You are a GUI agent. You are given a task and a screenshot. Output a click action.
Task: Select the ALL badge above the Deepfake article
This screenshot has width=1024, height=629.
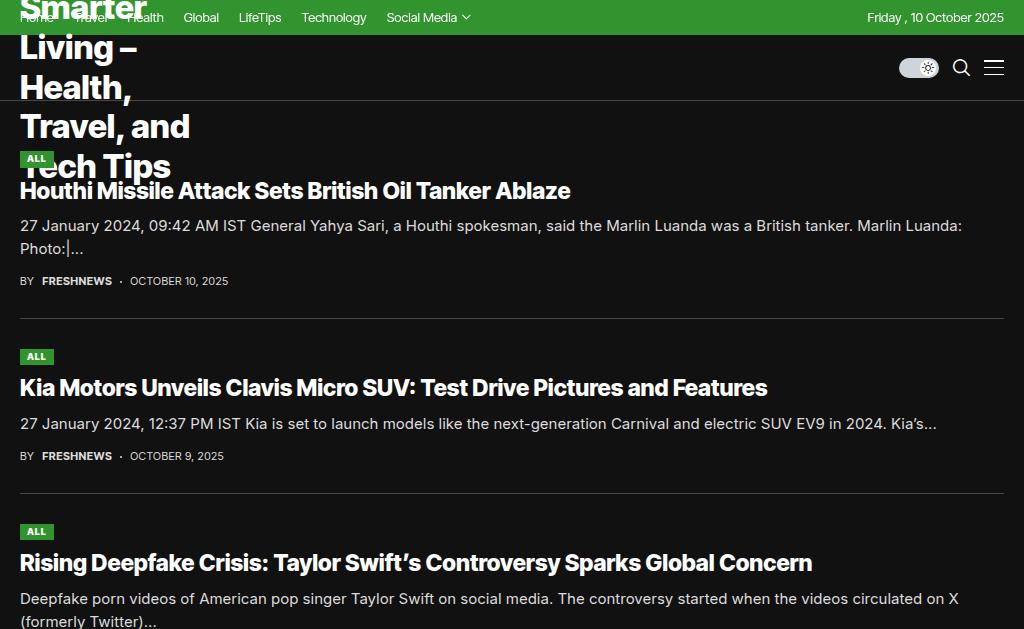(x=37, y=532)
